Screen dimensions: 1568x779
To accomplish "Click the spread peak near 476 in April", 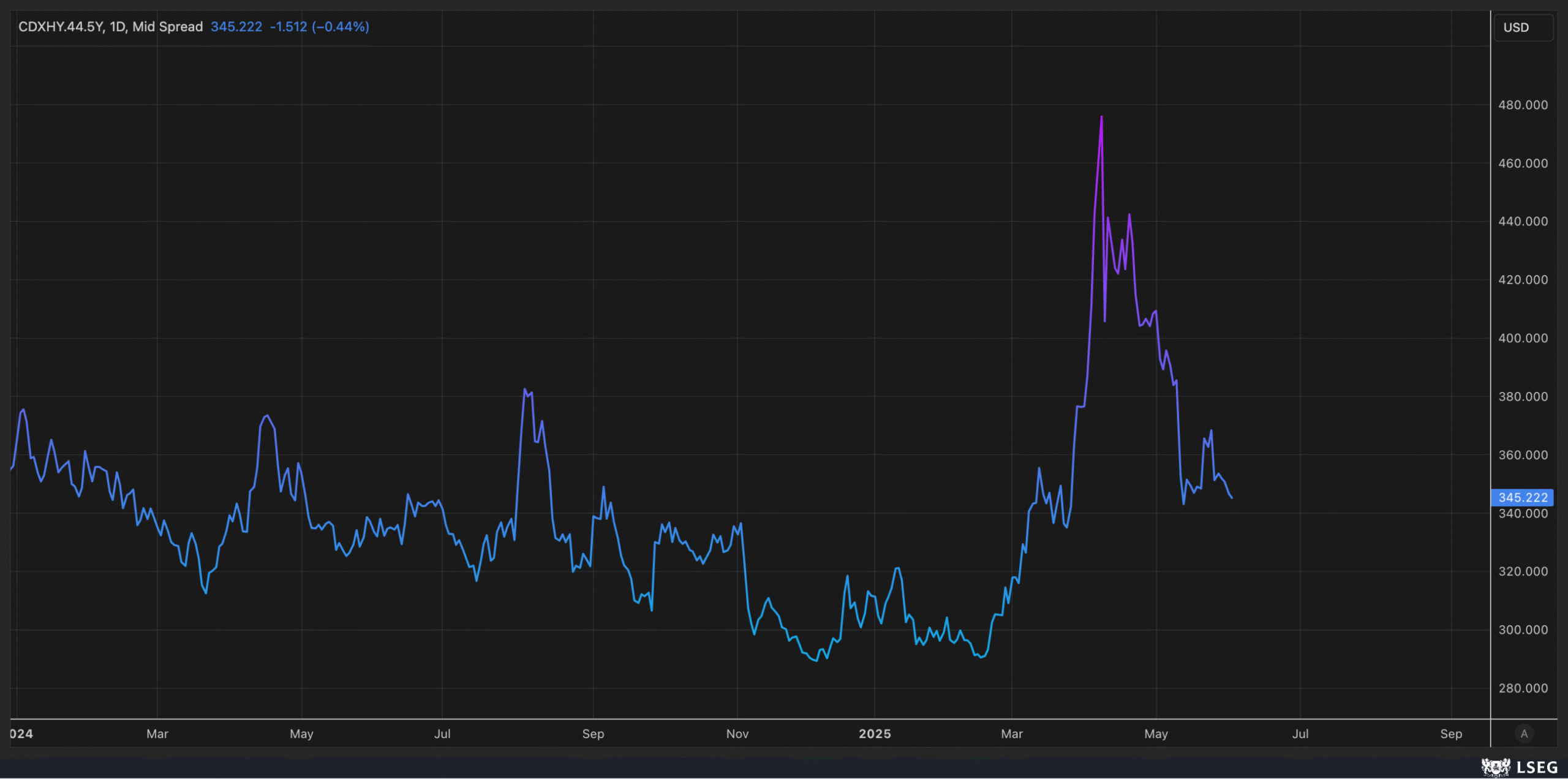I will coord(1101,117).
